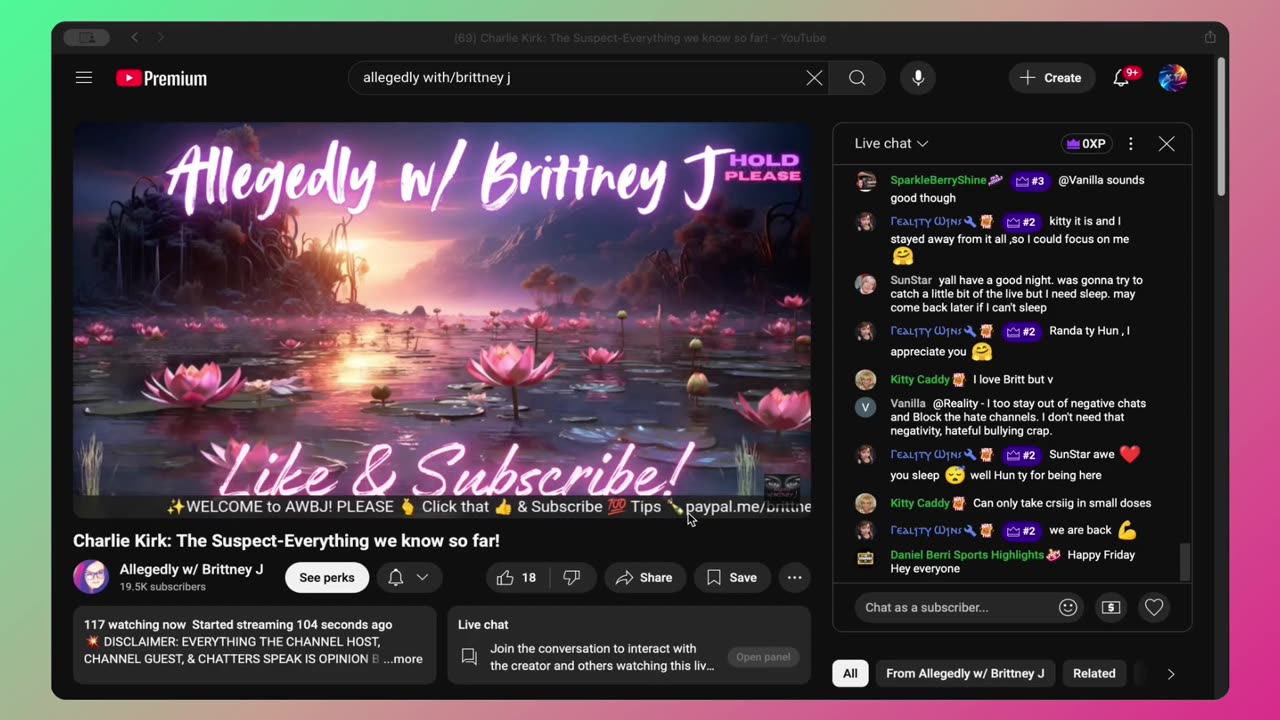Open live chat options three dots
Image resolution: width=1280 pixels, height=720 pixels.
pos(1131,144)
